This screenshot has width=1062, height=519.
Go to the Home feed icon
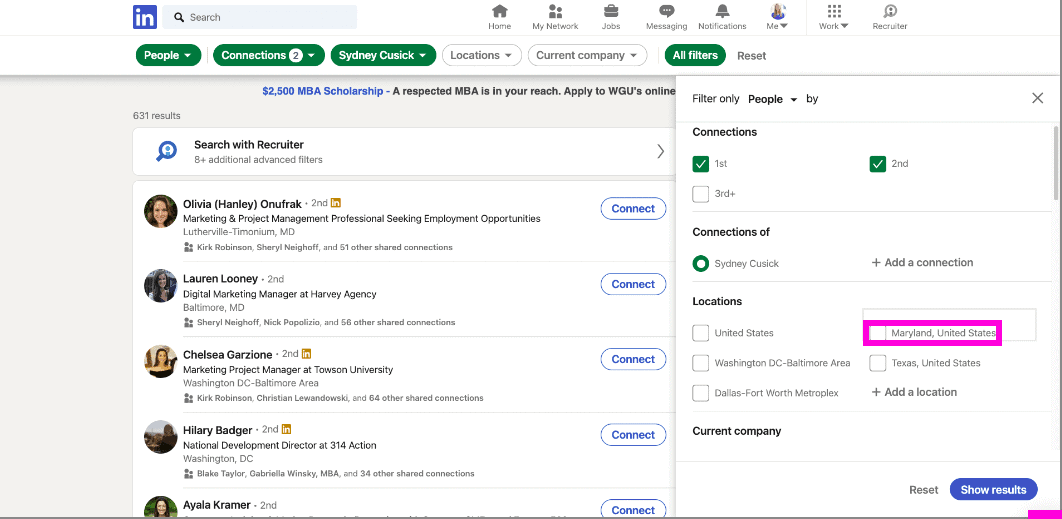(x=499, y=12)
